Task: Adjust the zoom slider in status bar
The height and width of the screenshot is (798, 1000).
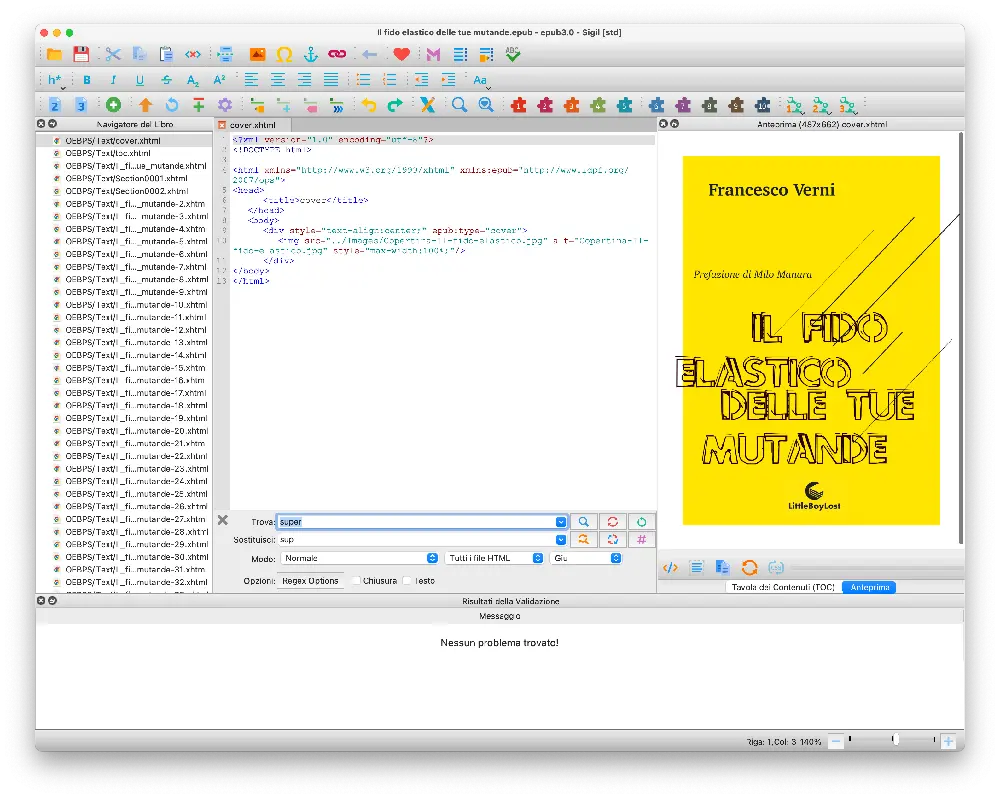Action: coord(895,741)
